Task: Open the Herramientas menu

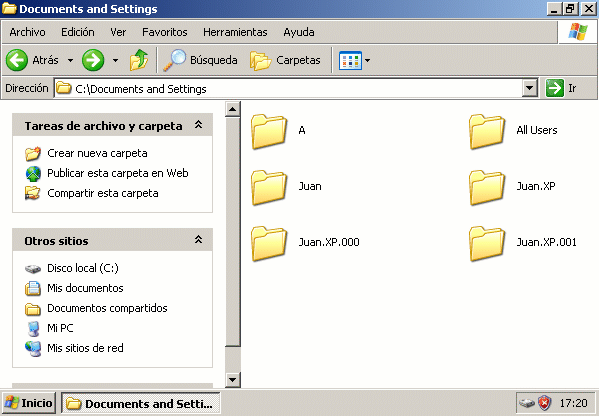Action: pyautogui.click(x=235, y=32)
